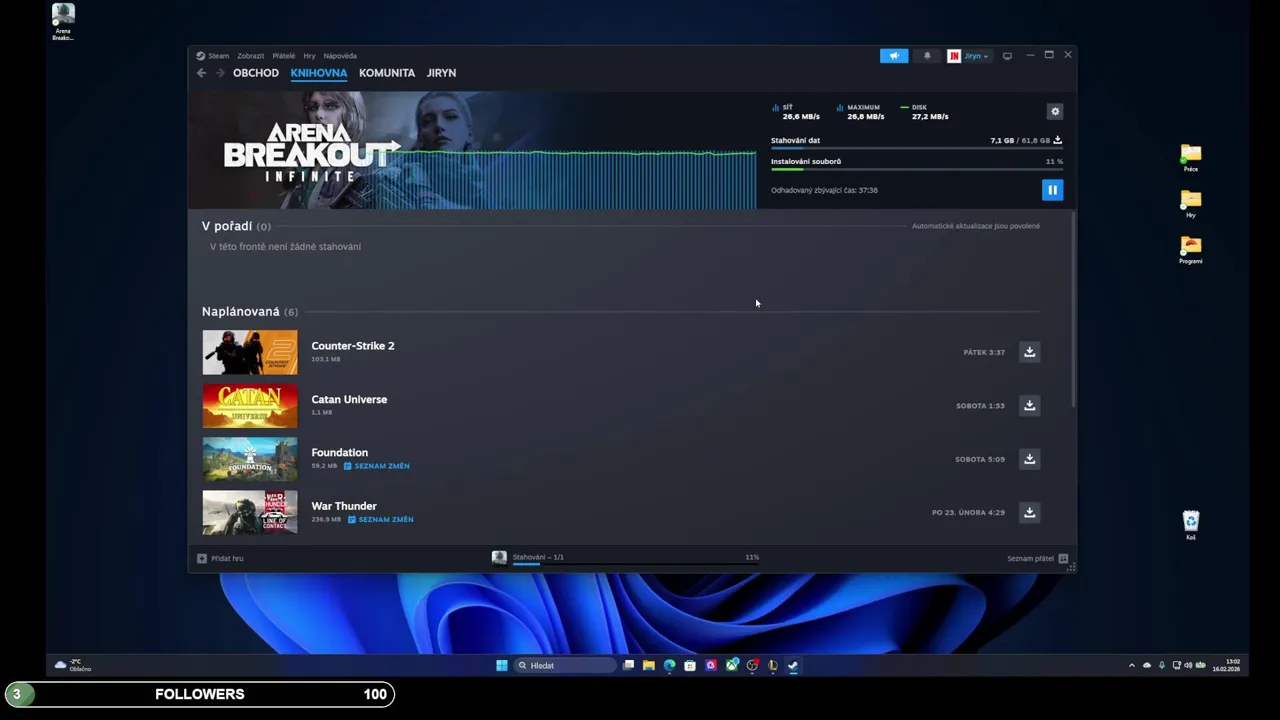This screenshot has height=720, width=1280.
Task: Go forward with the right arrow
Action: pos(220,73)
